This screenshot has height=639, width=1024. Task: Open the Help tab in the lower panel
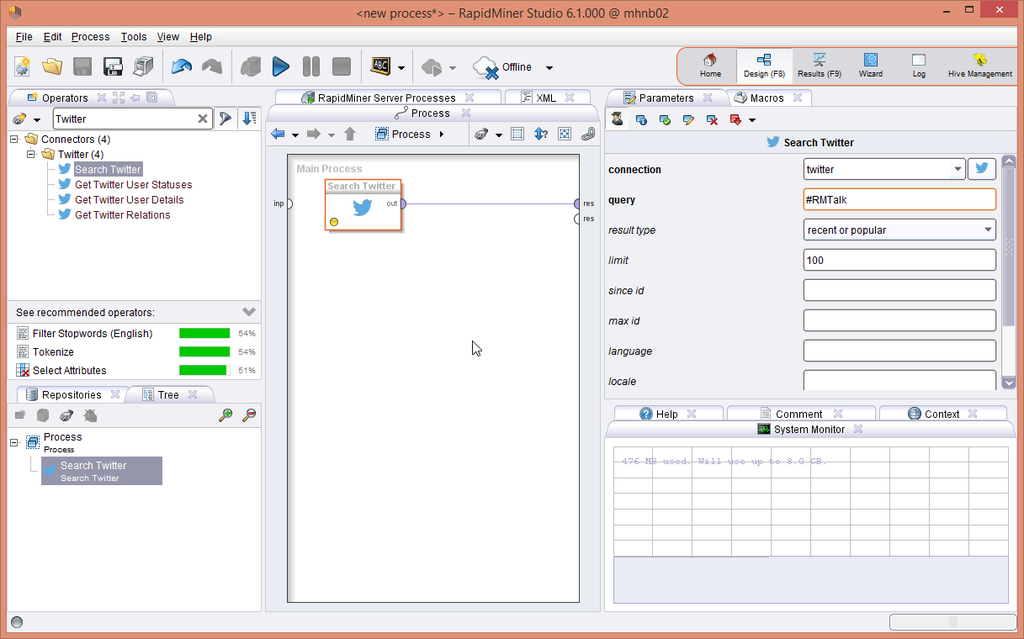click(x=666, y=414)
